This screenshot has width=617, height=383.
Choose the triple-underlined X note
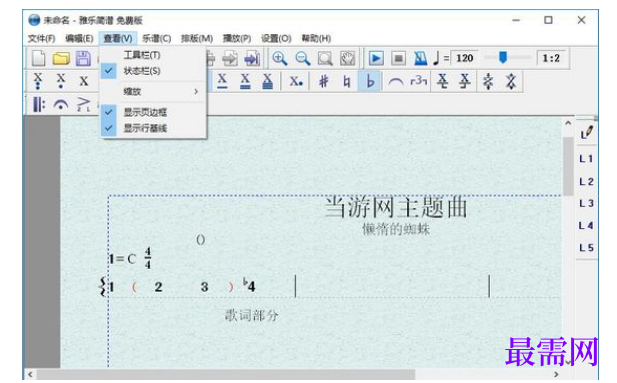pyautogui.click(x=268, y=81)
